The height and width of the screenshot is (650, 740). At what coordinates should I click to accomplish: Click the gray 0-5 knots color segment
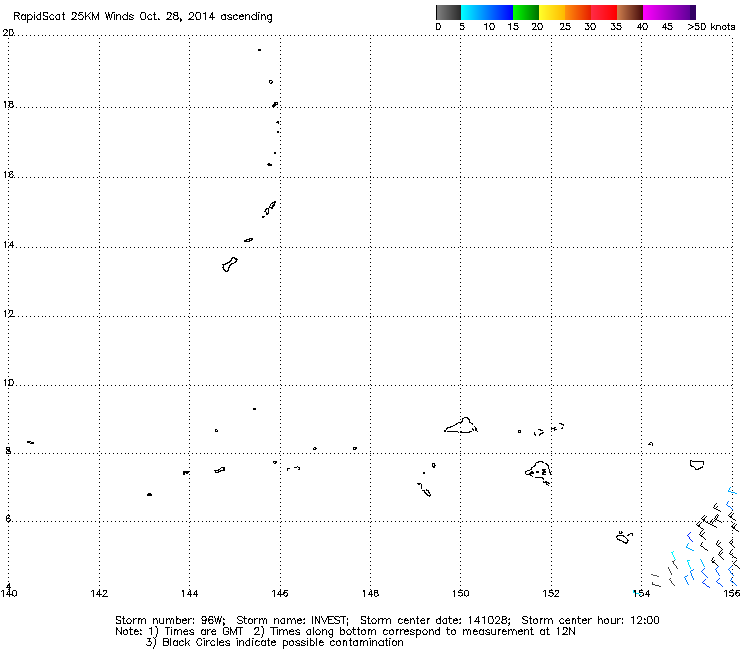point(448,12)
